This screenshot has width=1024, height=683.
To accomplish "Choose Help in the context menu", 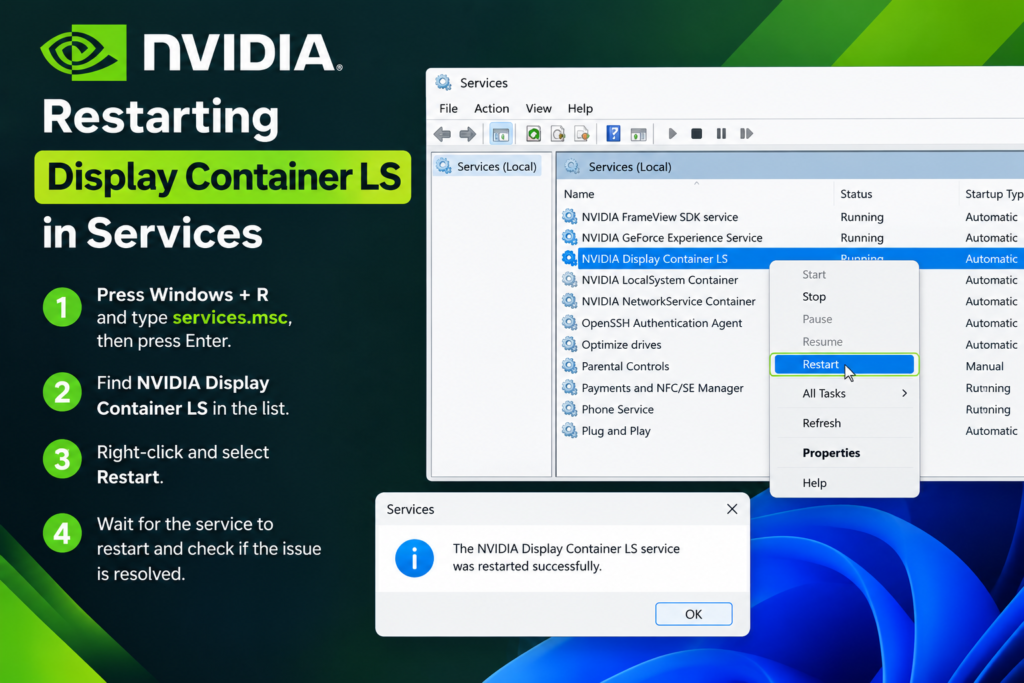I will pyautogui.click(x=844, y=483).
